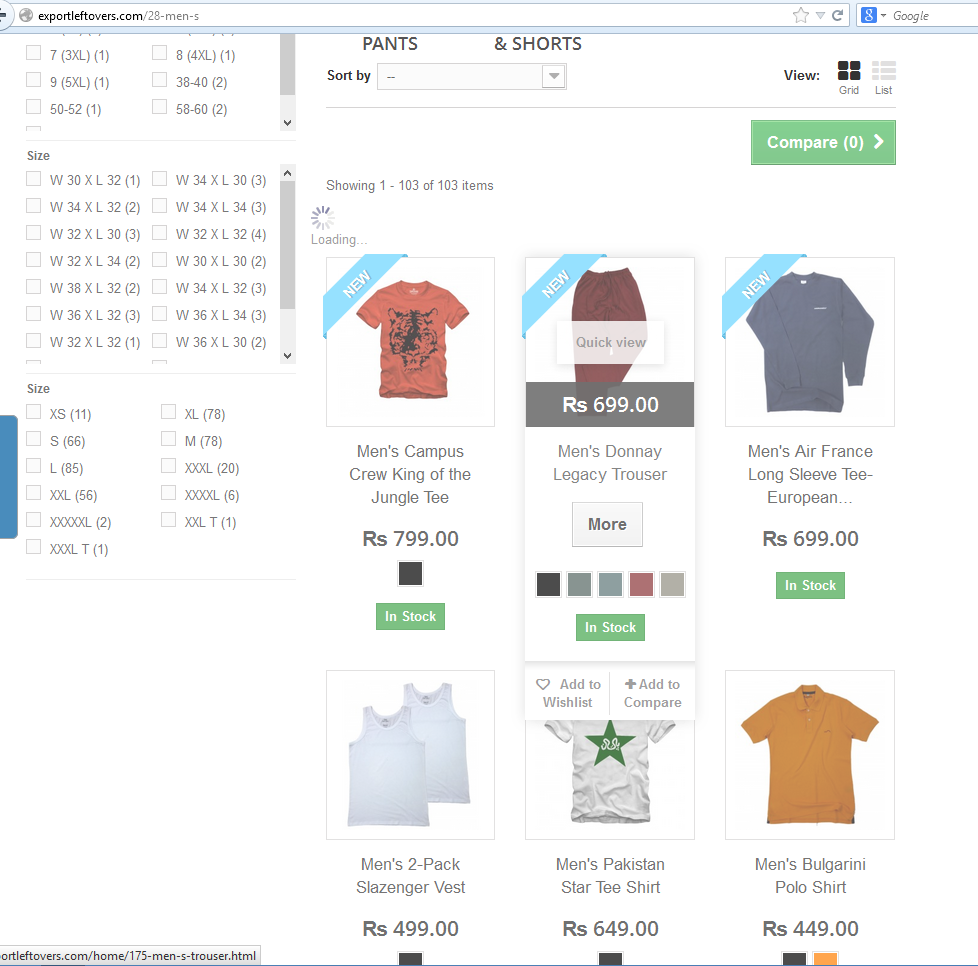
Task: Open Men's Donnay Legacy Trouser title
Action: [x=610, y=463]
